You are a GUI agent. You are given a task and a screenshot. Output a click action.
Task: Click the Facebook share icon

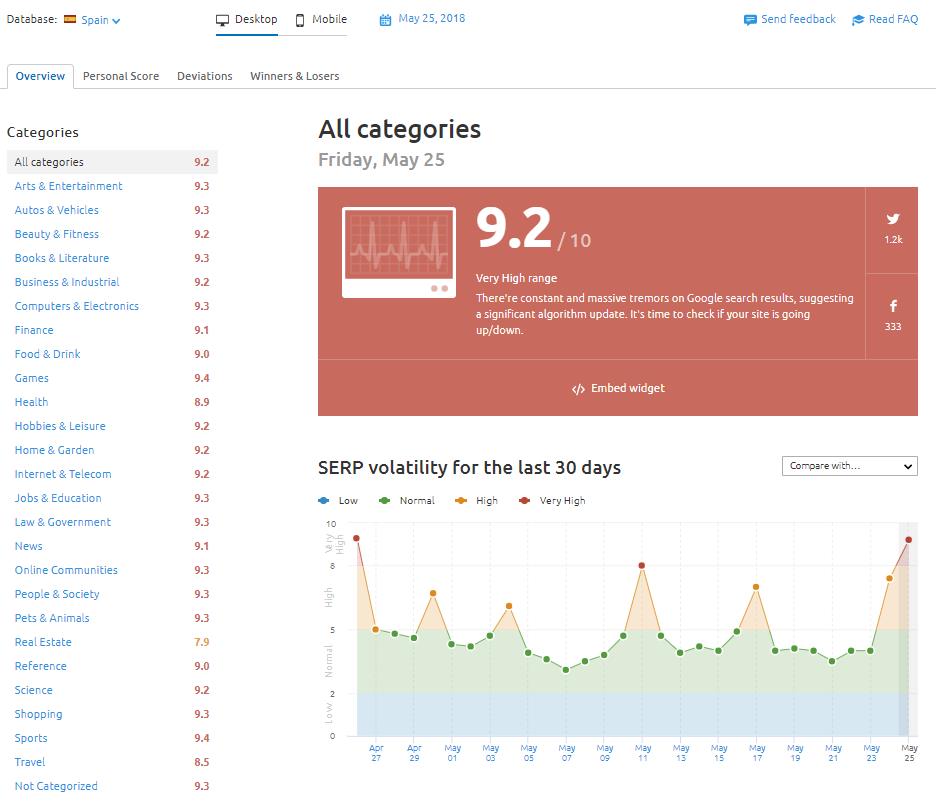892,307
